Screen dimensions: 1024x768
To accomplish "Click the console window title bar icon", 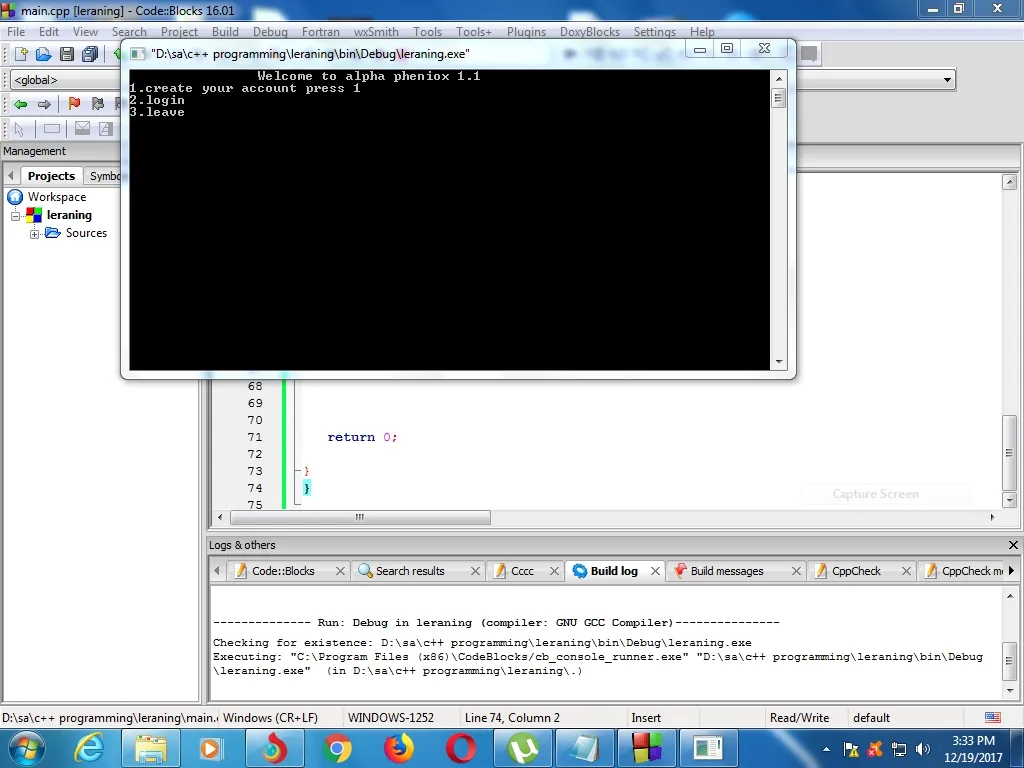I will 137,54.
